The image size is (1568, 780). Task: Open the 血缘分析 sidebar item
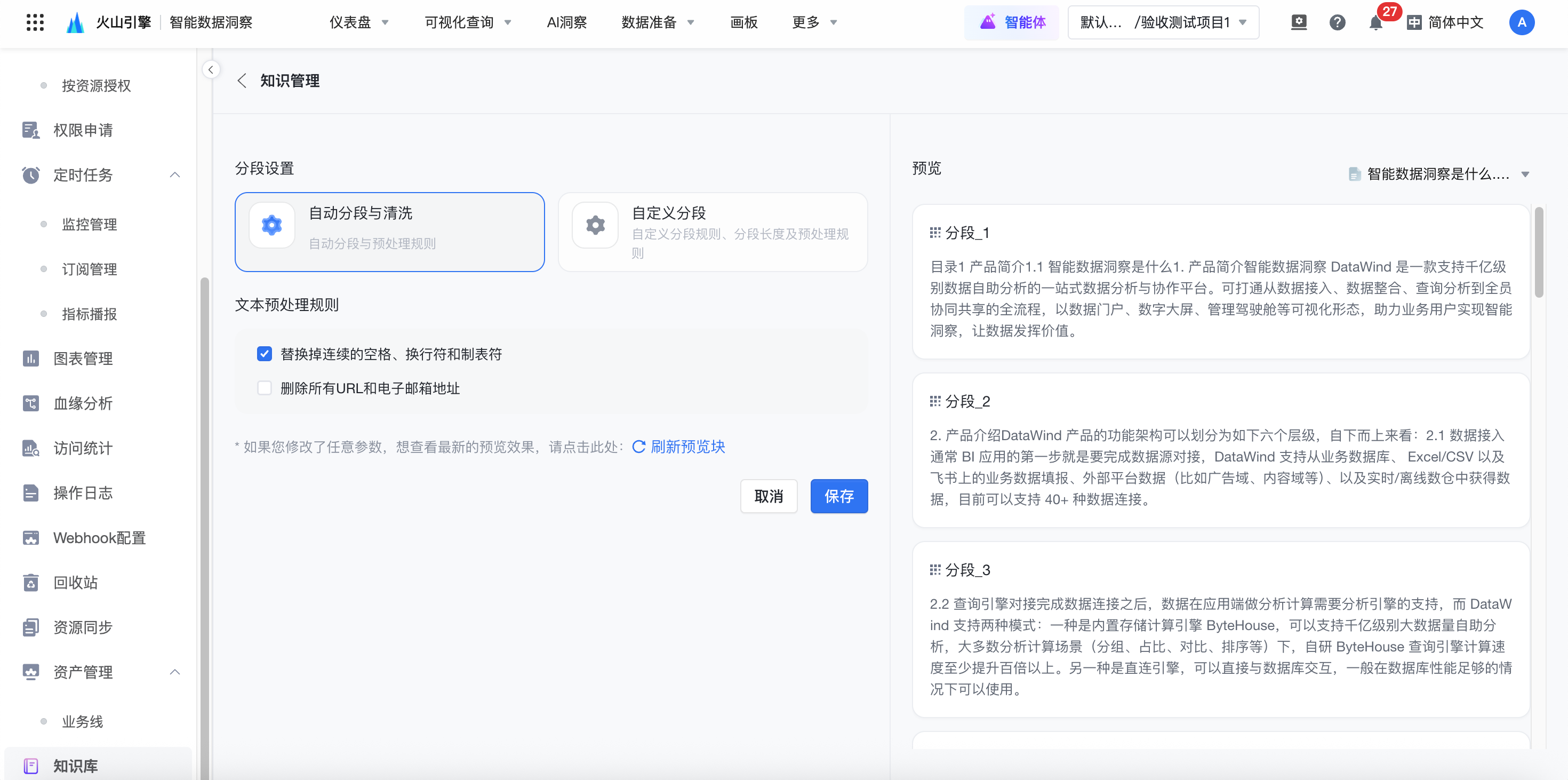pos(82,403)
